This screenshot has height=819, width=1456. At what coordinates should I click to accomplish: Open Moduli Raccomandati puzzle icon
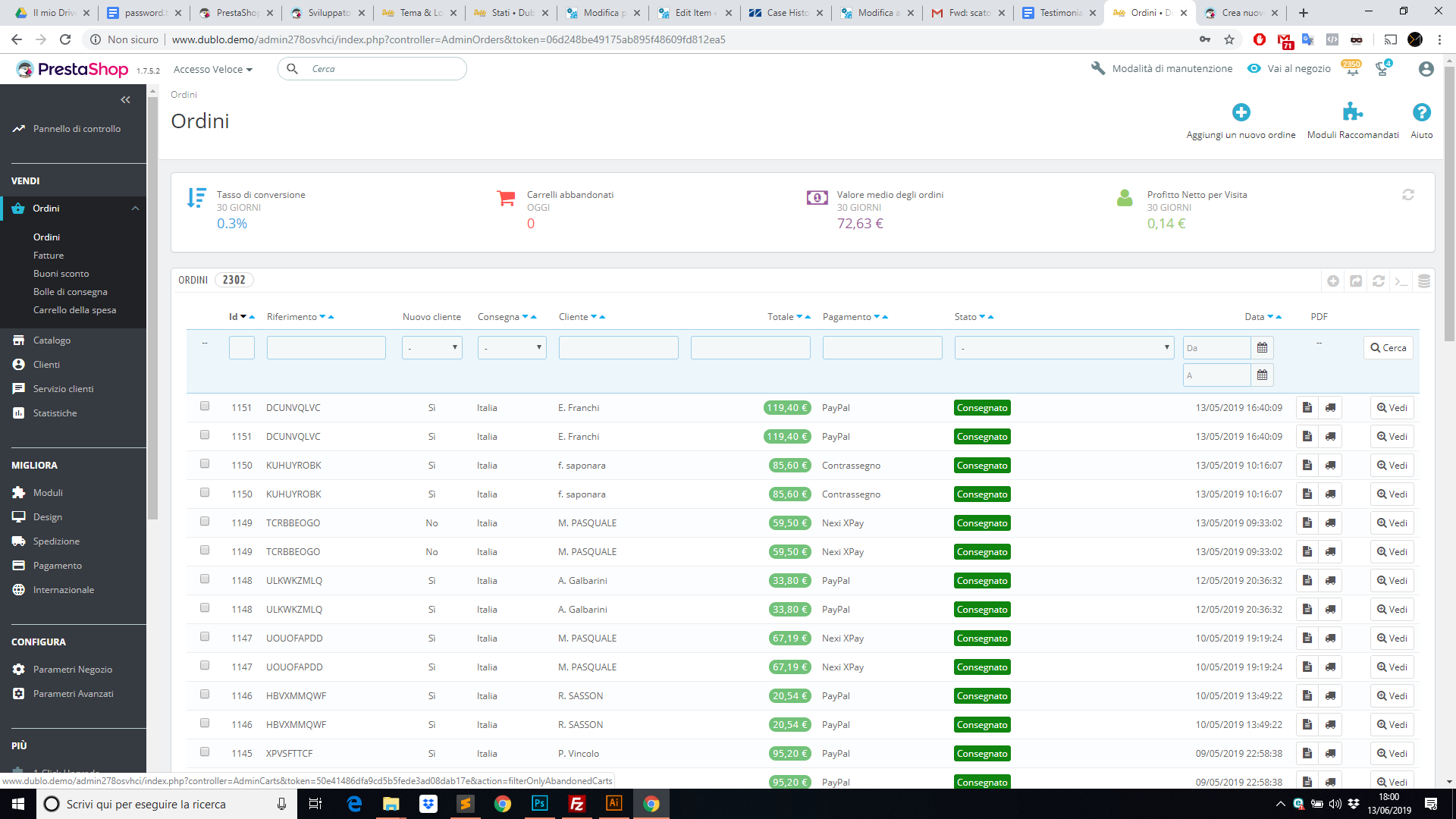(1352, 112)
